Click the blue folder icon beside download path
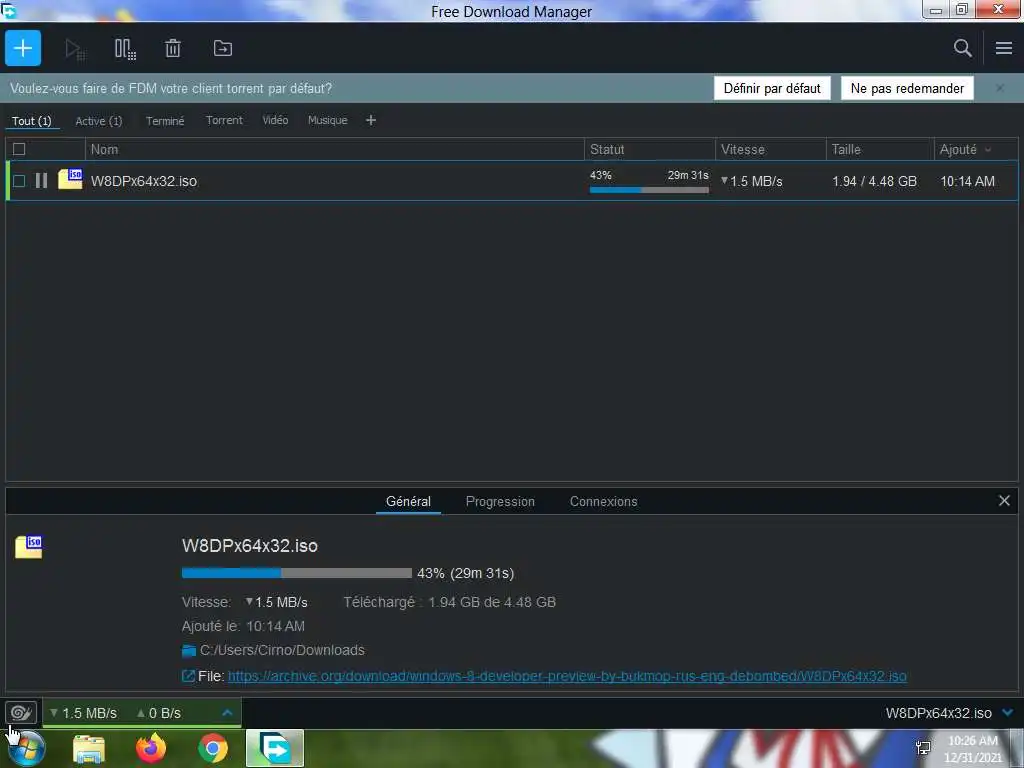Image resolution: width=1024 pixels, height=768 pixels. click(x=189, y=650)
